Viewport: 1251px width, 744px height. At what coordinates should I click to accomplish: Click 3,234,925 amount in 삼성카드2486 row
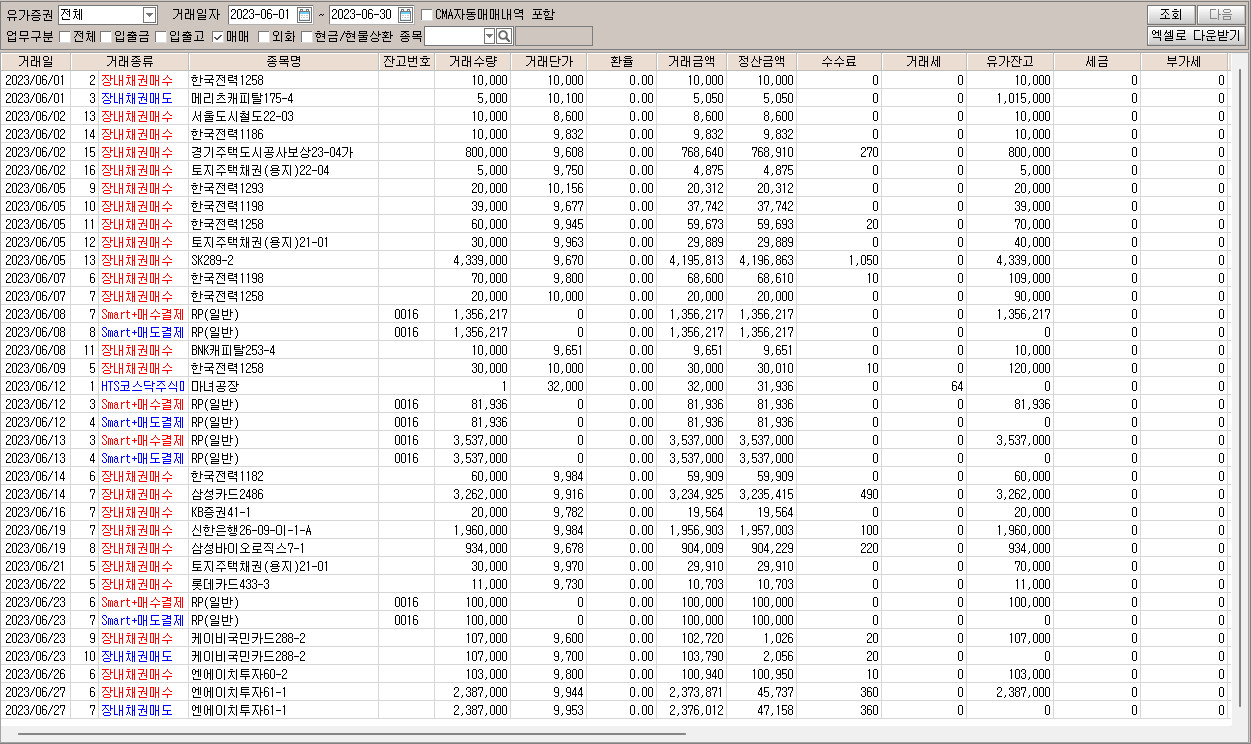tap(696, 495)
